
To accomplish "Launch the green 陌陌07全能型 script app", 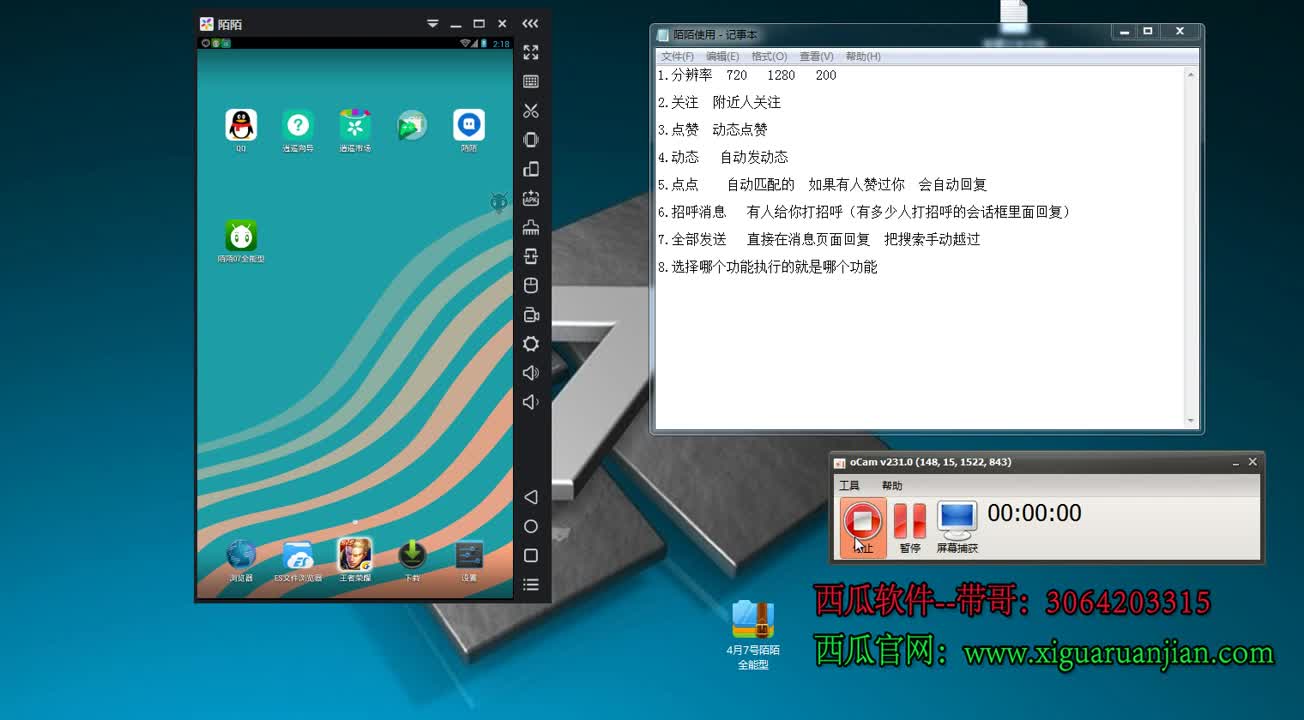I will point(241,236).
